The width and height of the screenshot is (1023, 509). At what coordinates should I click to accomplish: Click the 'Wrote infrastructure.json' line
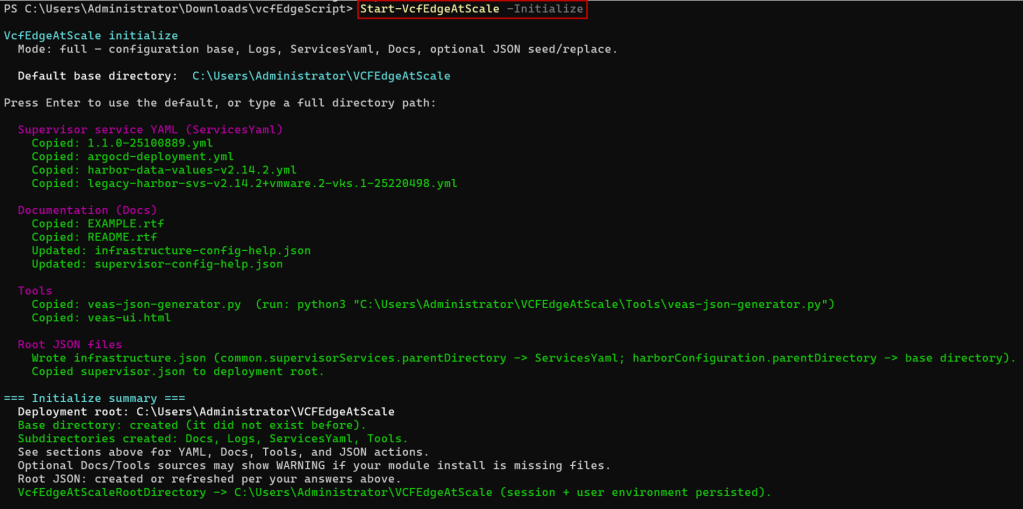pyautogui.click(x=524, y=358)
